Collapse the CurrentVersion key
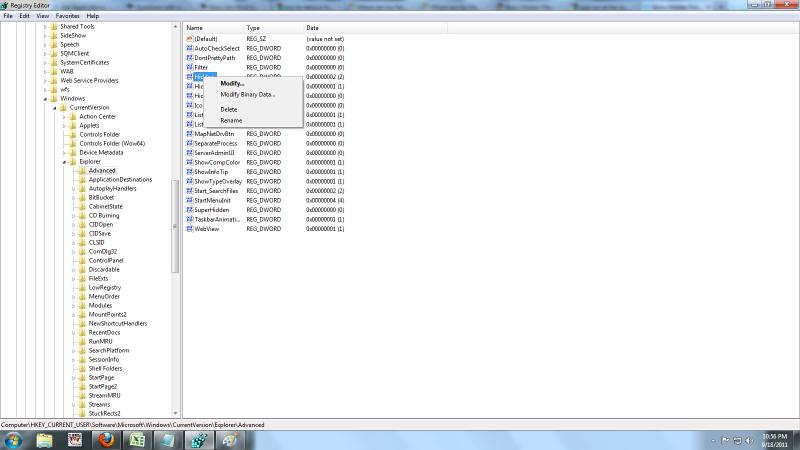This screenshot has height=450, width=800. tap(55, 108)
